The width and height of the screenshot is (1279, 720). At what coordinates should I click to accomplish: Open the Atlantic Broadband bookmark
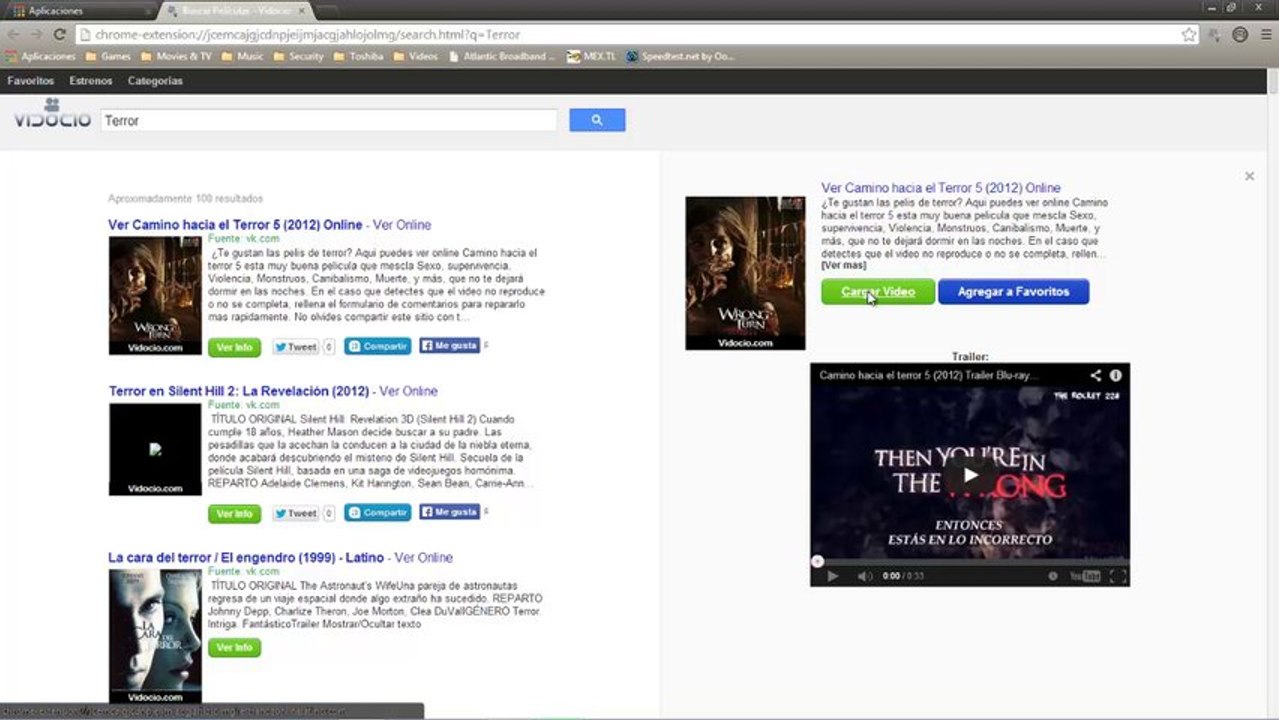(501, 57)
